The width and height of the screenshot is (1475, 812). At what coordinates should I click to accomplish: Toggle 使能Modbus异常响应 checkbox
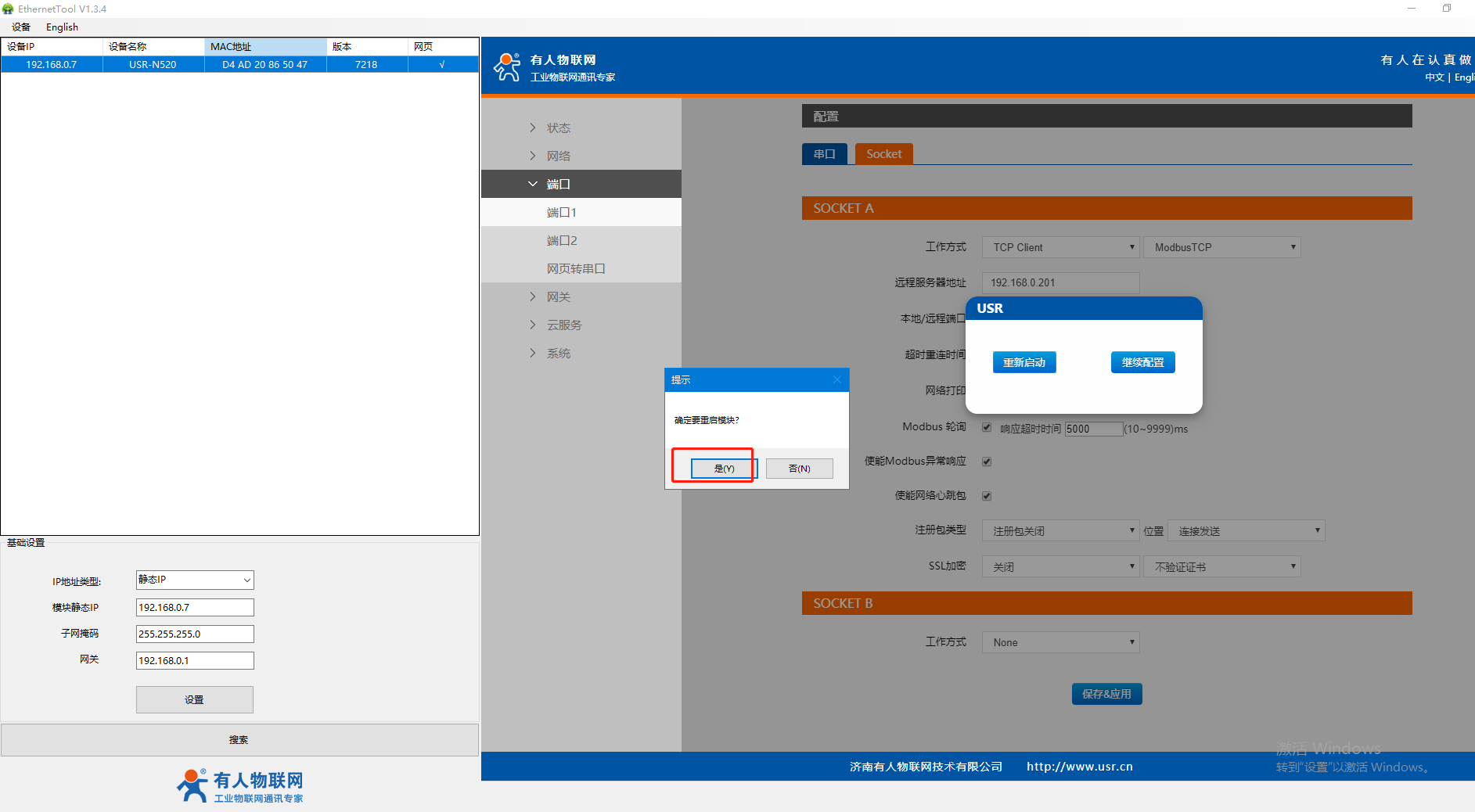987,462
